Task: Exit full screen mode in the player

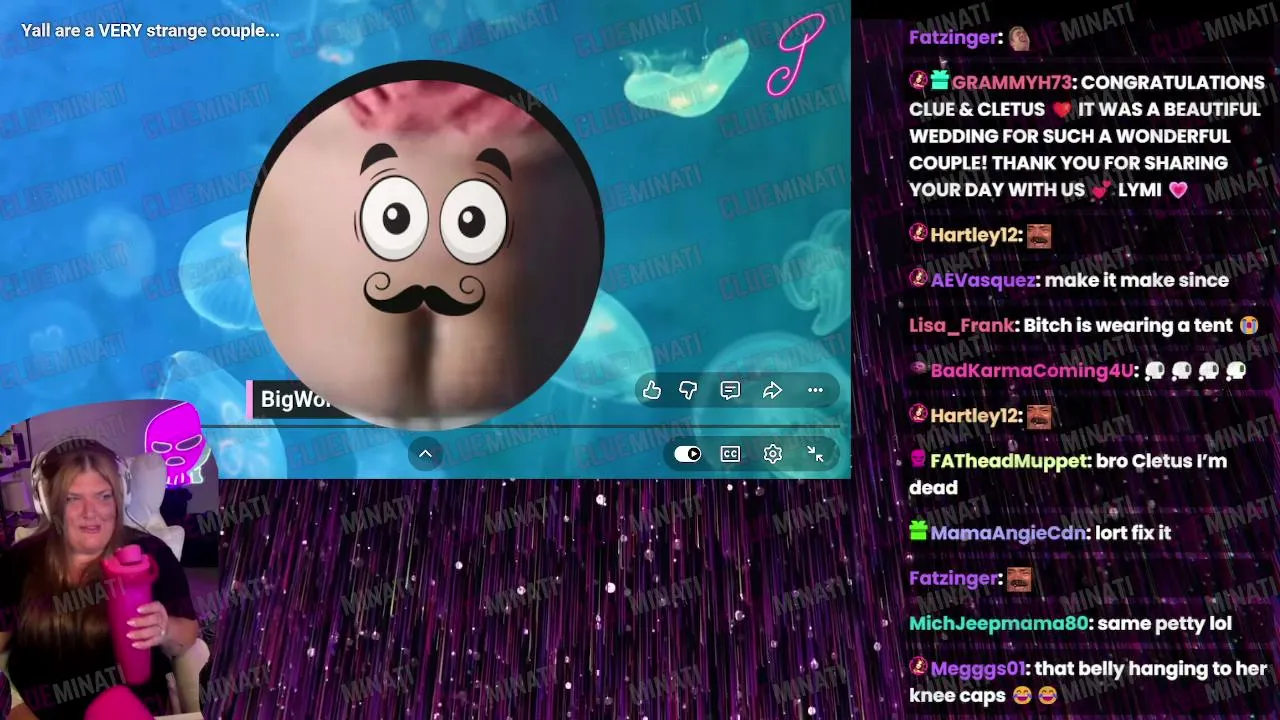Action: tap(815, 454)
